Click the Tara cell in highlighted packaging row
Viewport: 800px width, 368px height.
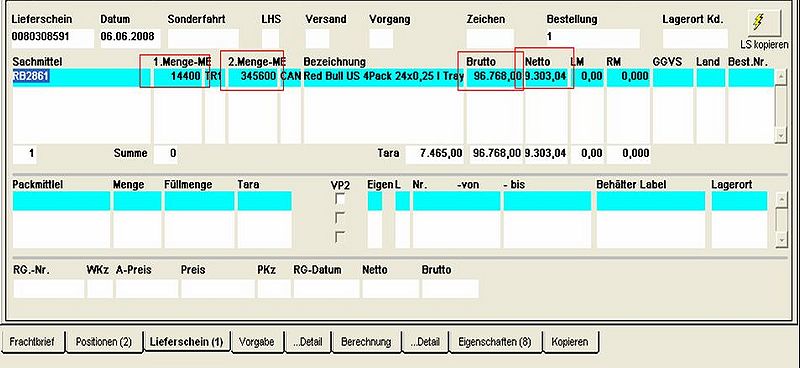pos(264,201)
